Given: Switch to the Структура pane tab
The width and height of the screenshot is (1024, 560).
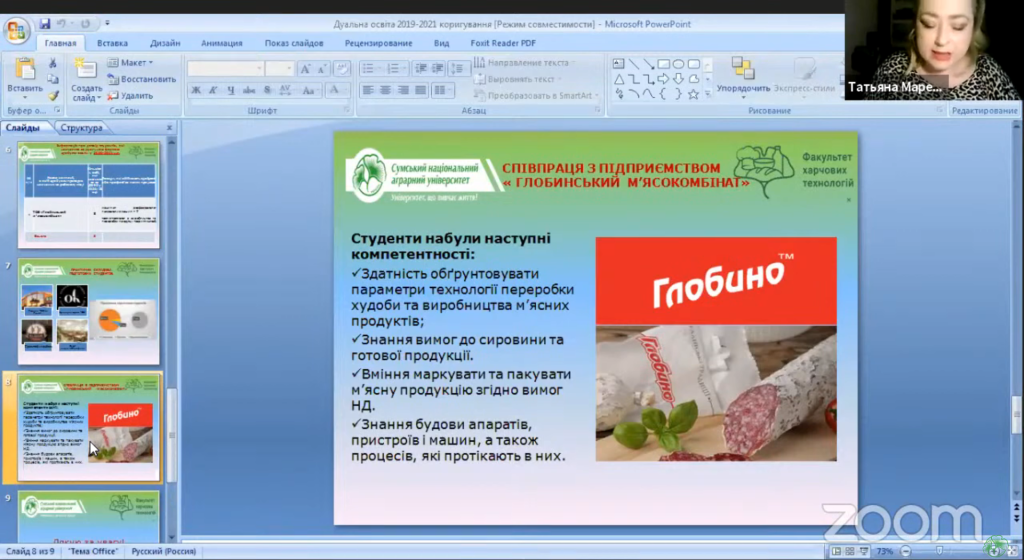Looking at the screenshot, I should (81, 128).
